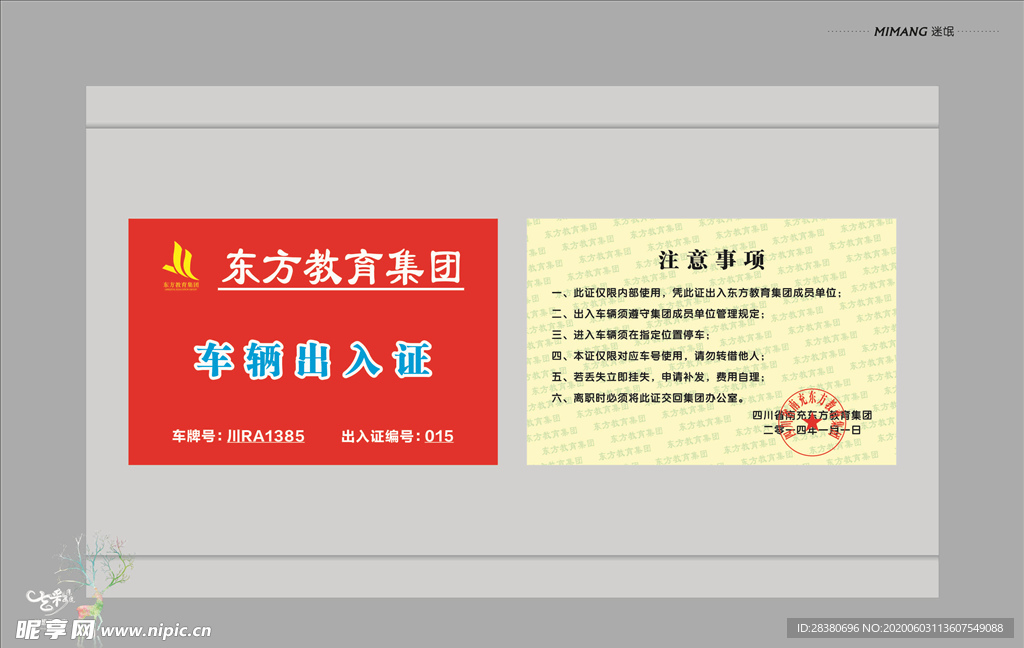The width and height of the screenshot is (1024, 648).
Task: Click rule 一、此证仅限内部使用
Action: pos(697,293)
